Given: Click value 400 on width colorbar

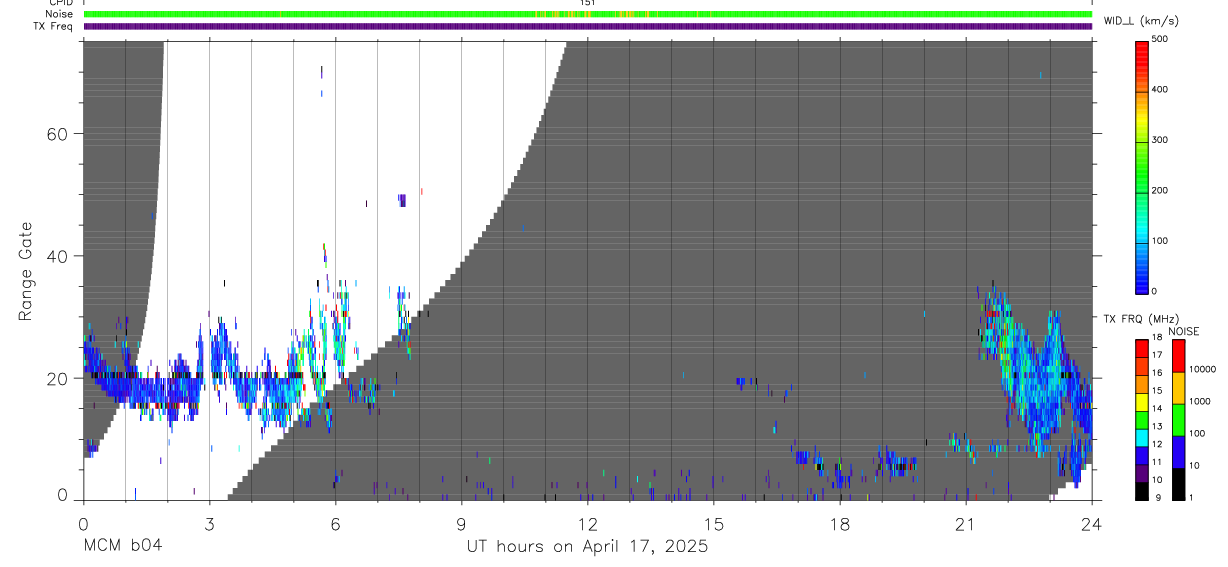Looking at the screenshot, I should [1161, 90].
